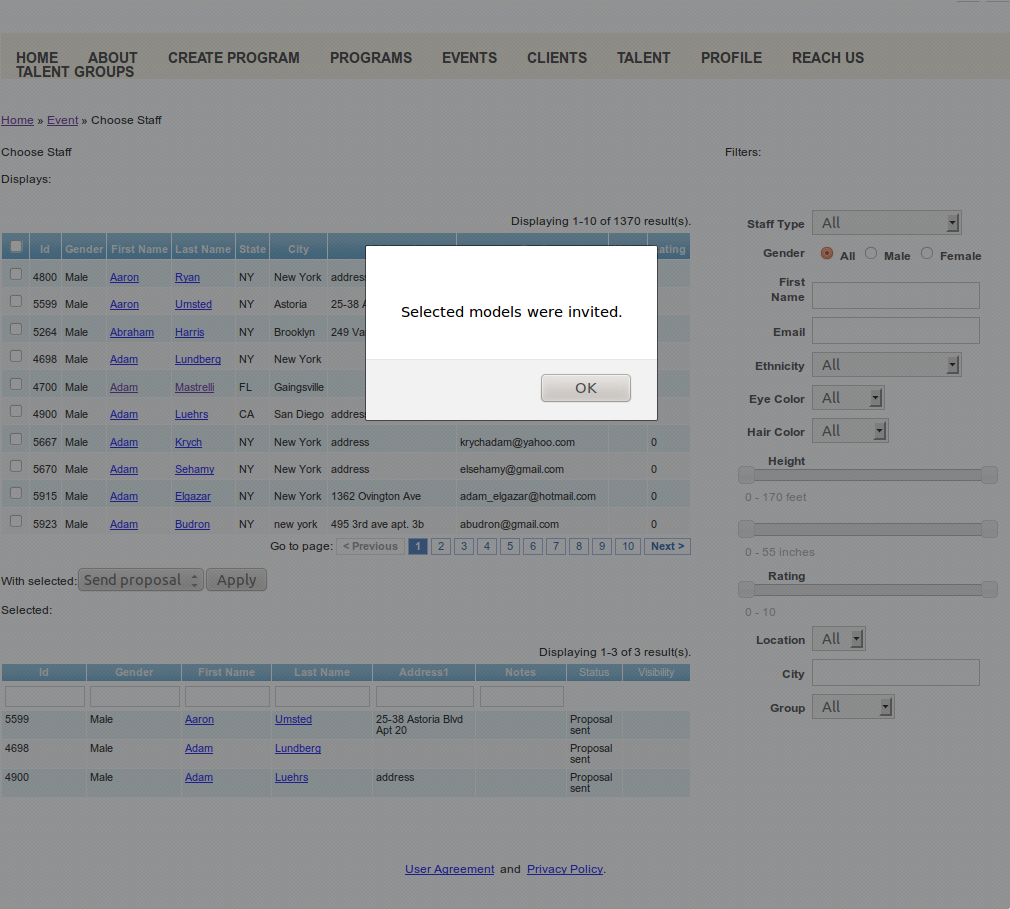The image size is (1010, 909).
Task: Check the row for Id 4700
Action: click(x=16, y=384)
